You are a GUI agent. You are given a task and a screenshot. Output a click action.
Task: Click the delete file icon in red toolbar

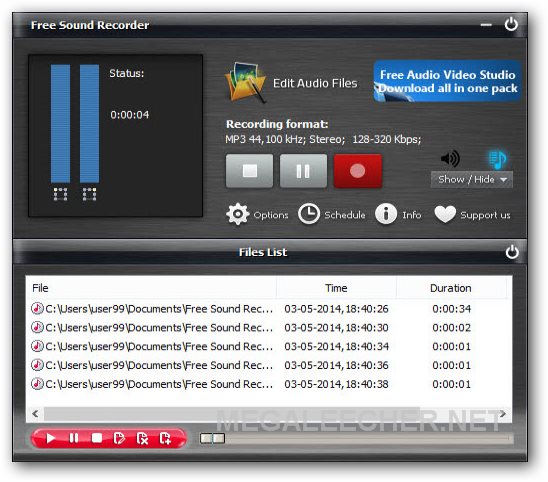click(142, 438)
